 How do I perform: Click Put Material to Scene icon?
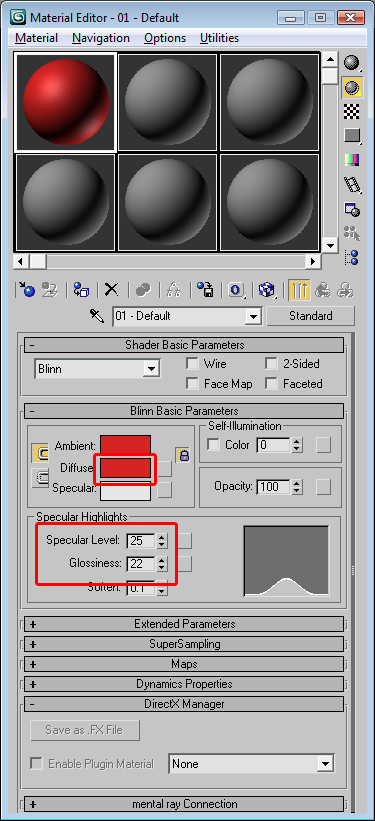pyautogui.click(x=50, y=290)
